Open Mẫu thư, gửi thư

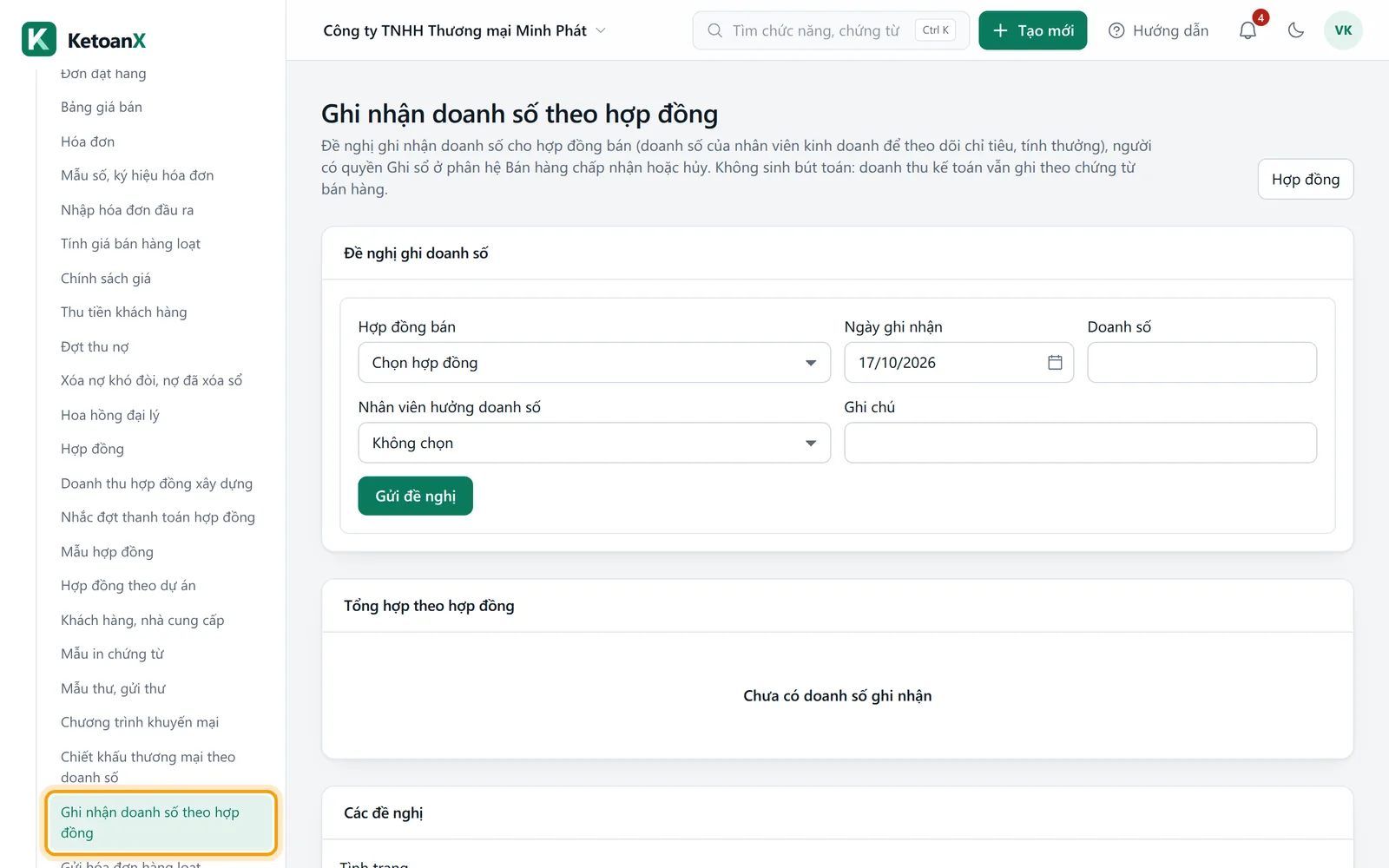point(113,688)
